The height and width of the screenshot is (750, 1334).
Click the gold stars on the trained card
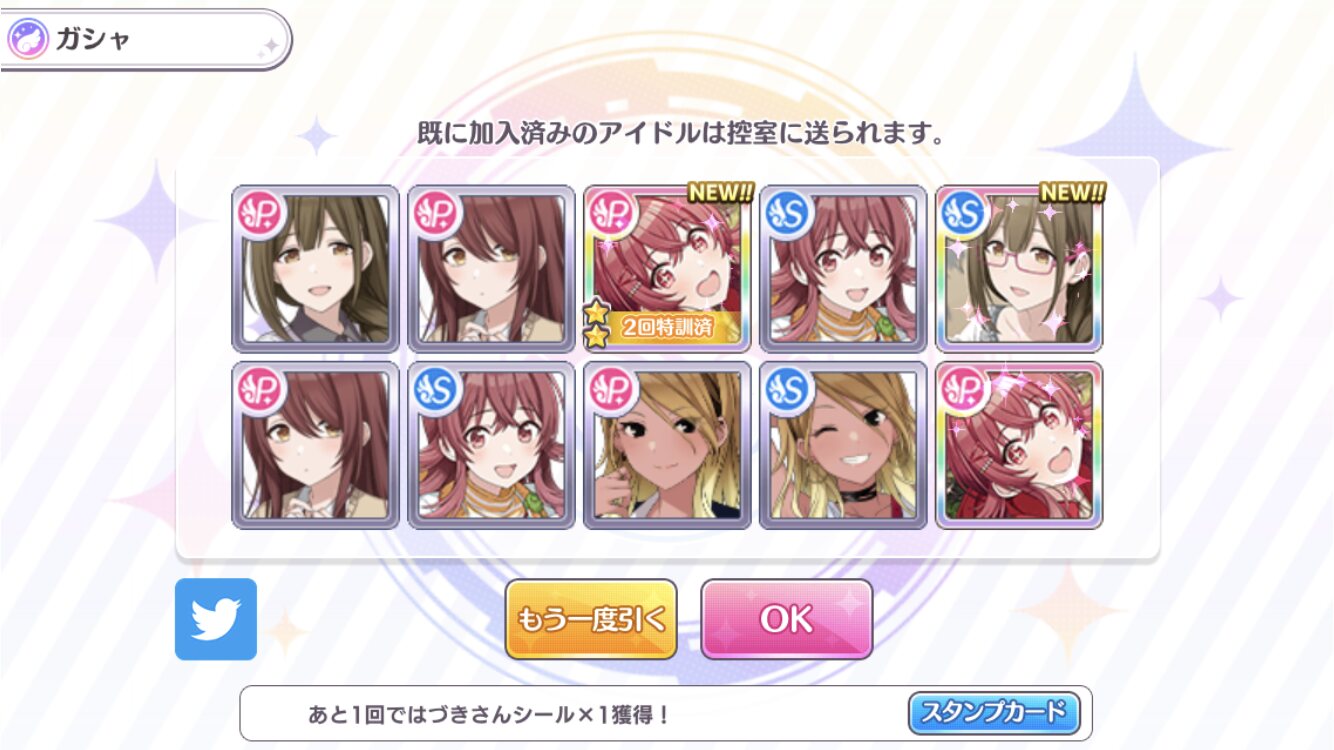click(596, 325)
